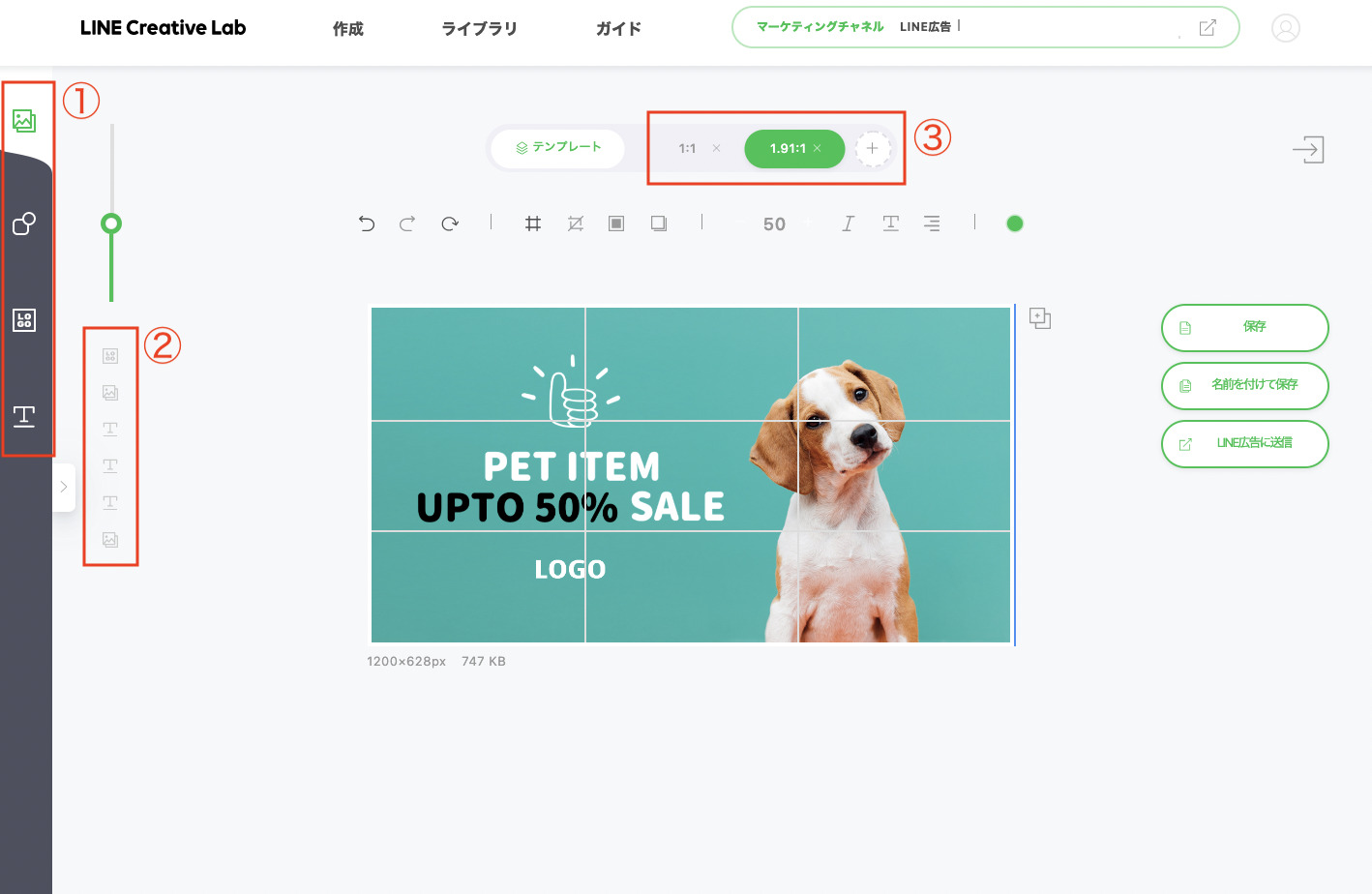Image resolution: width=1372 pixels, height=894 pixels.
Task: Select the image tool in left sidebar
Action: [x=24, y=120]
